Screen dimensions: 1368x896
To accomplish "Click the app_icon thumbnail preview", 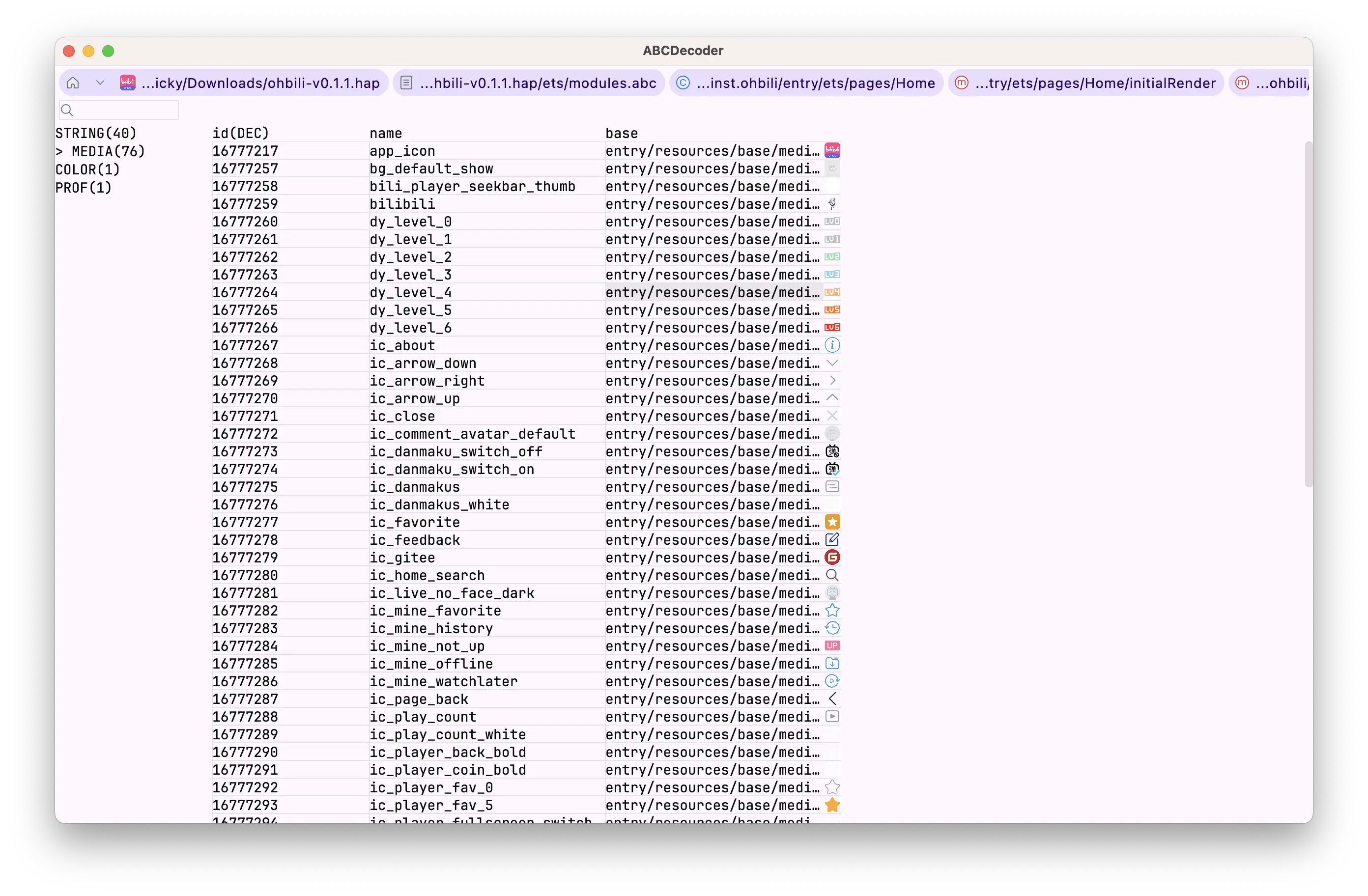I will 832,151.
